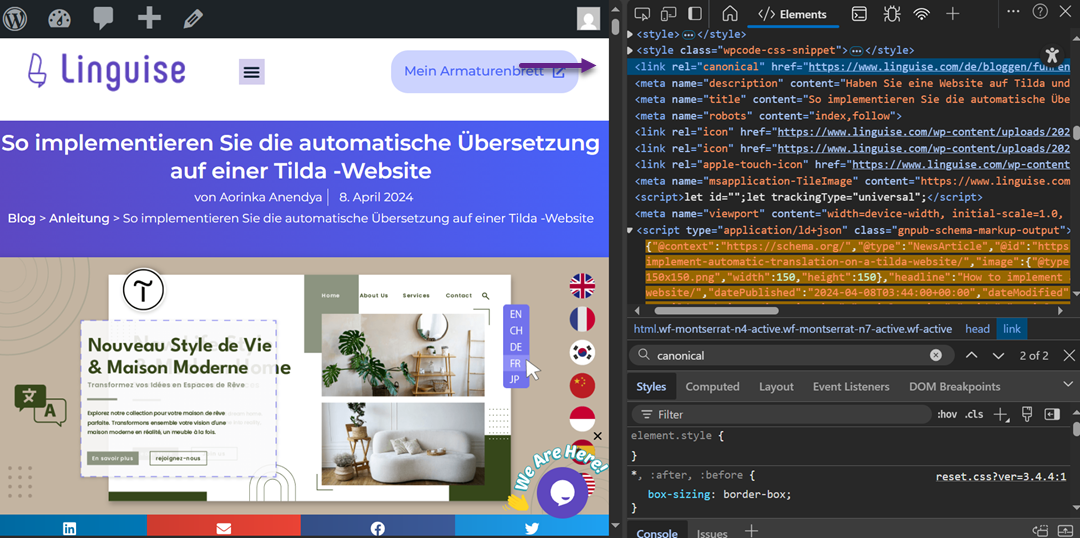Select the UK flag language option
Screen dimensions: 1080x538
(x=582, y=286)
